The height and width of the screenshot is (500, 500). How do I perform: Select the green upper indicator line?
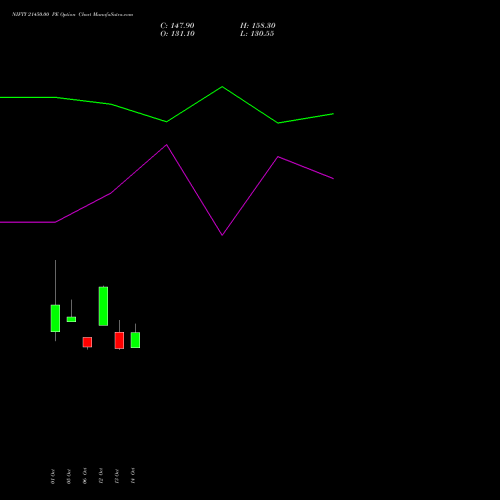(167, 106)
